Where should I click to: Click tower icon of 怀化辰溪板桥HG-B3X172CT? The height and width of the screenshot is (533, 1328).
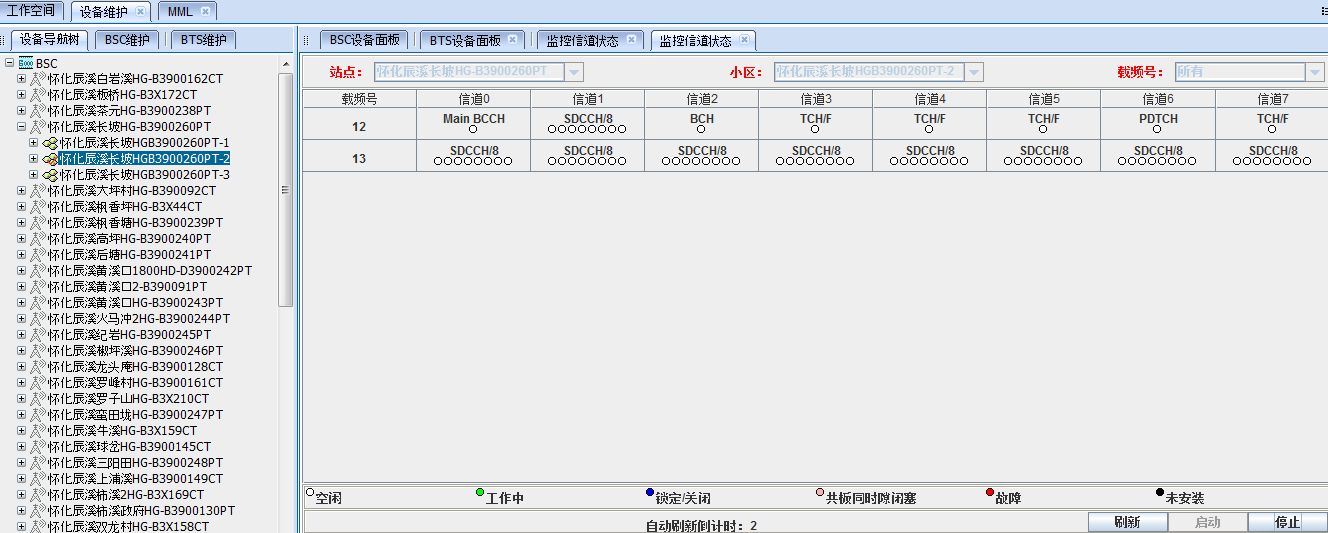[39, 95]
